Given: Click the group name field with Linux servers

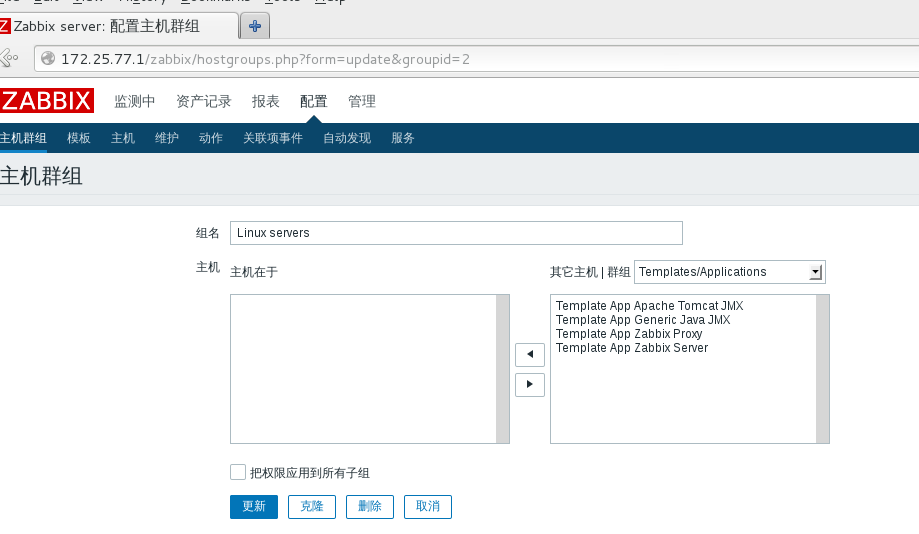Looking at the screenshot, I should tap(456, 233).
